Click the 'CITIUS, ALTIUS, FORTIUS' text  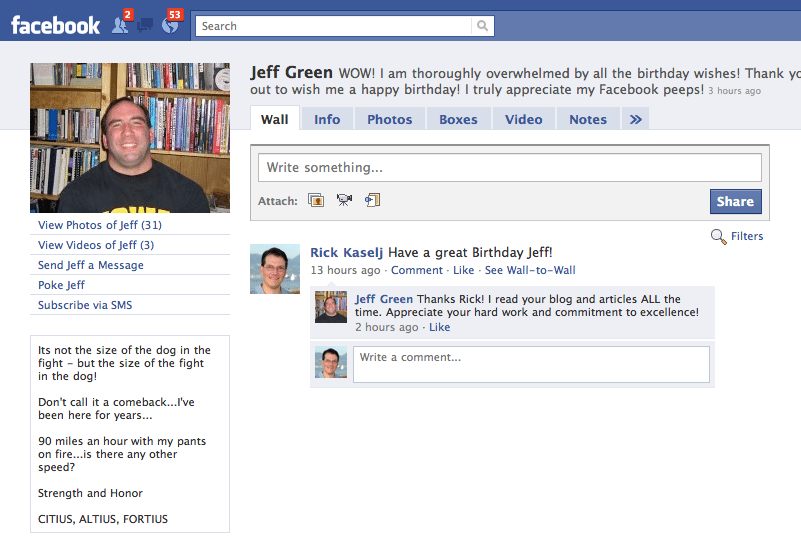click(x=103, y=519)
